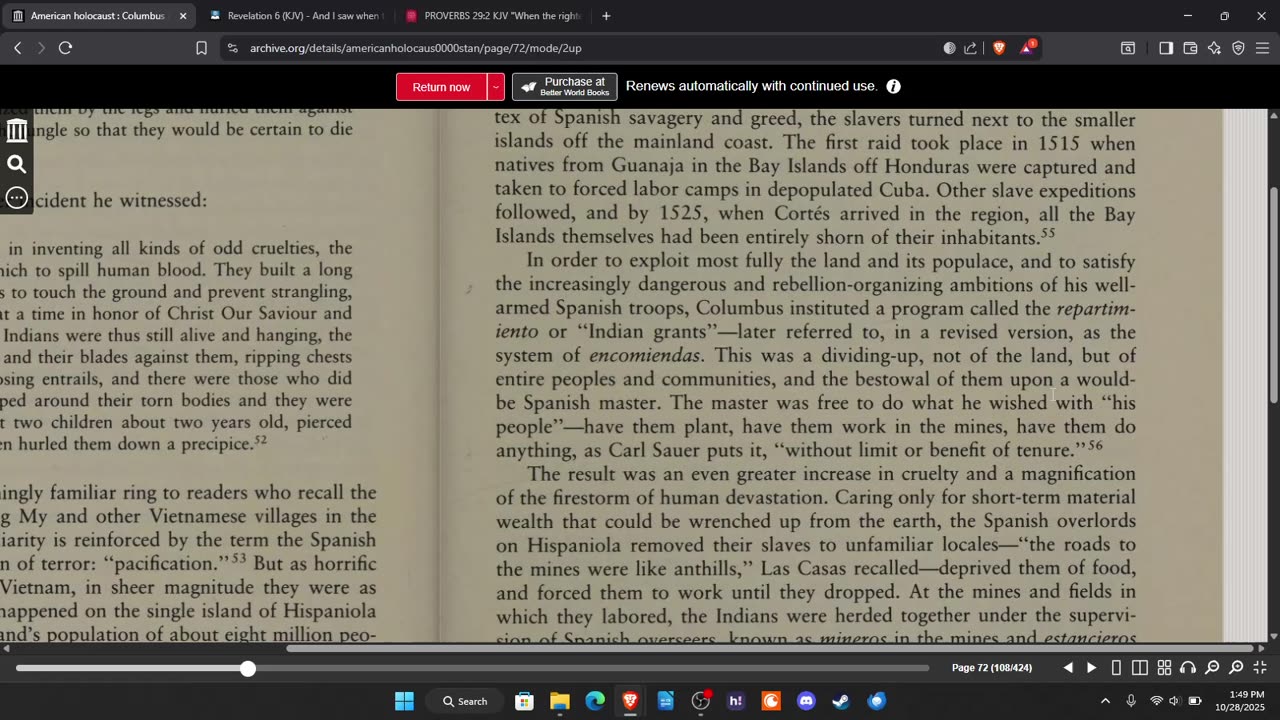
Task: Open the more options ellipsis in sidebar
Action: tap(17, 197)
